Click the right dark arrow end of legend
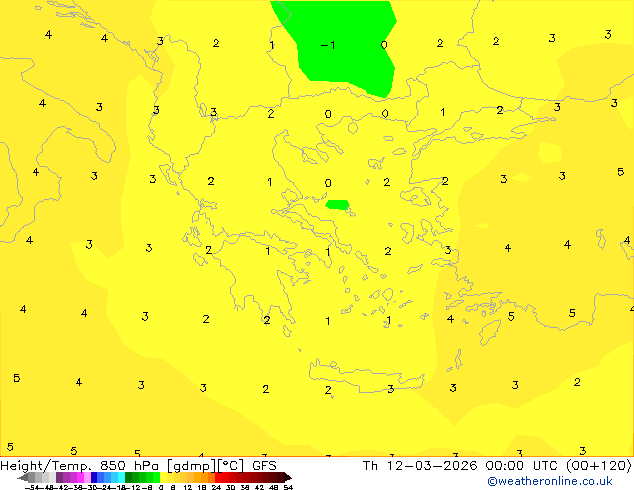 point(288,477)
